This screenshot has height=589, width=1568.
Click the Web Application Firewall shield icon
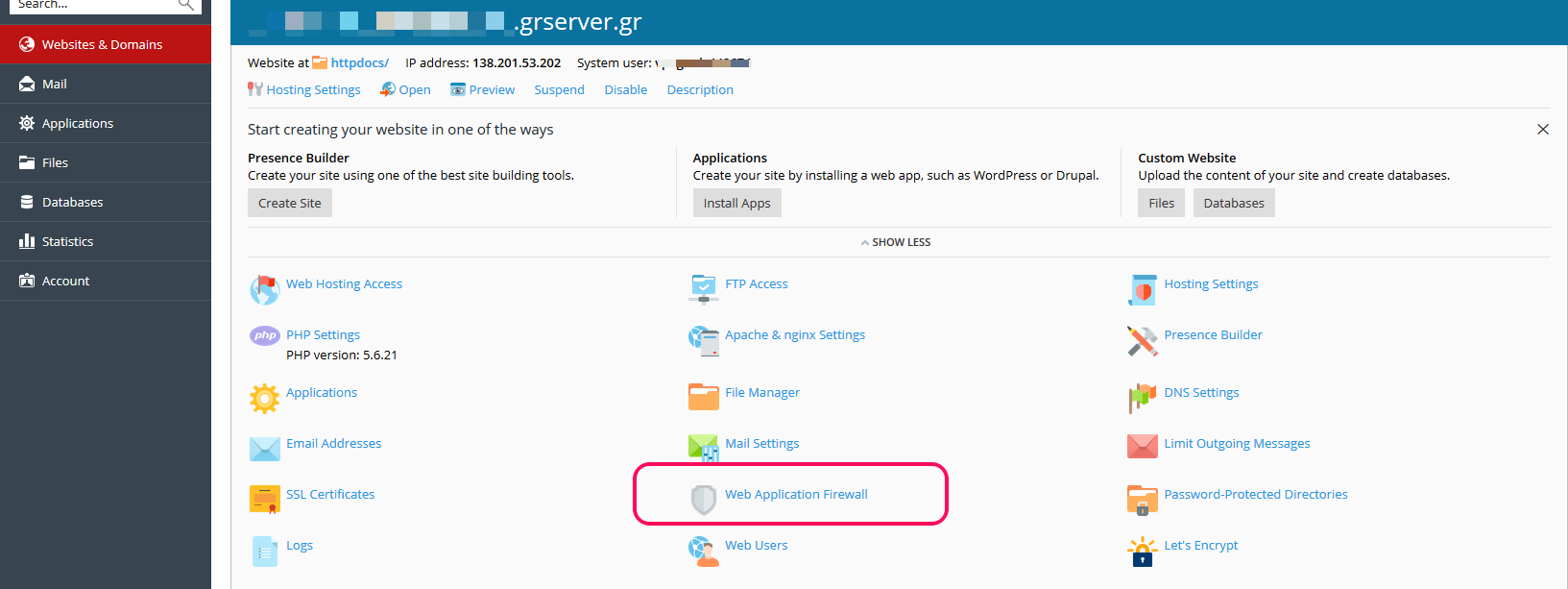[704, 500]
